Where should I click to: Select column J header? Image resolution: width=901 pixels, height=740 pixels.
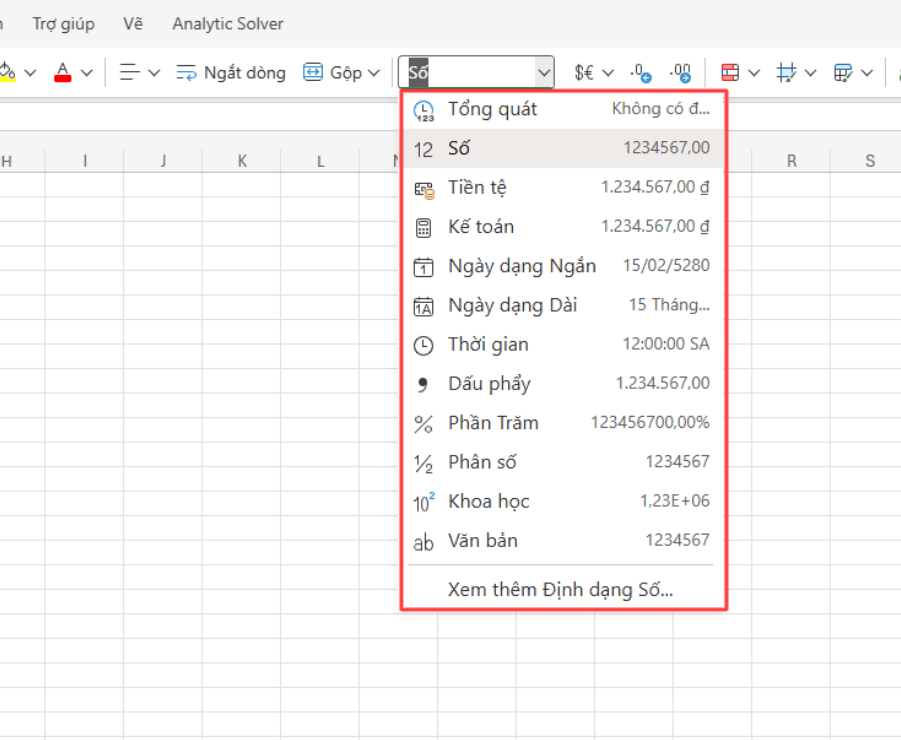[163, 161]
